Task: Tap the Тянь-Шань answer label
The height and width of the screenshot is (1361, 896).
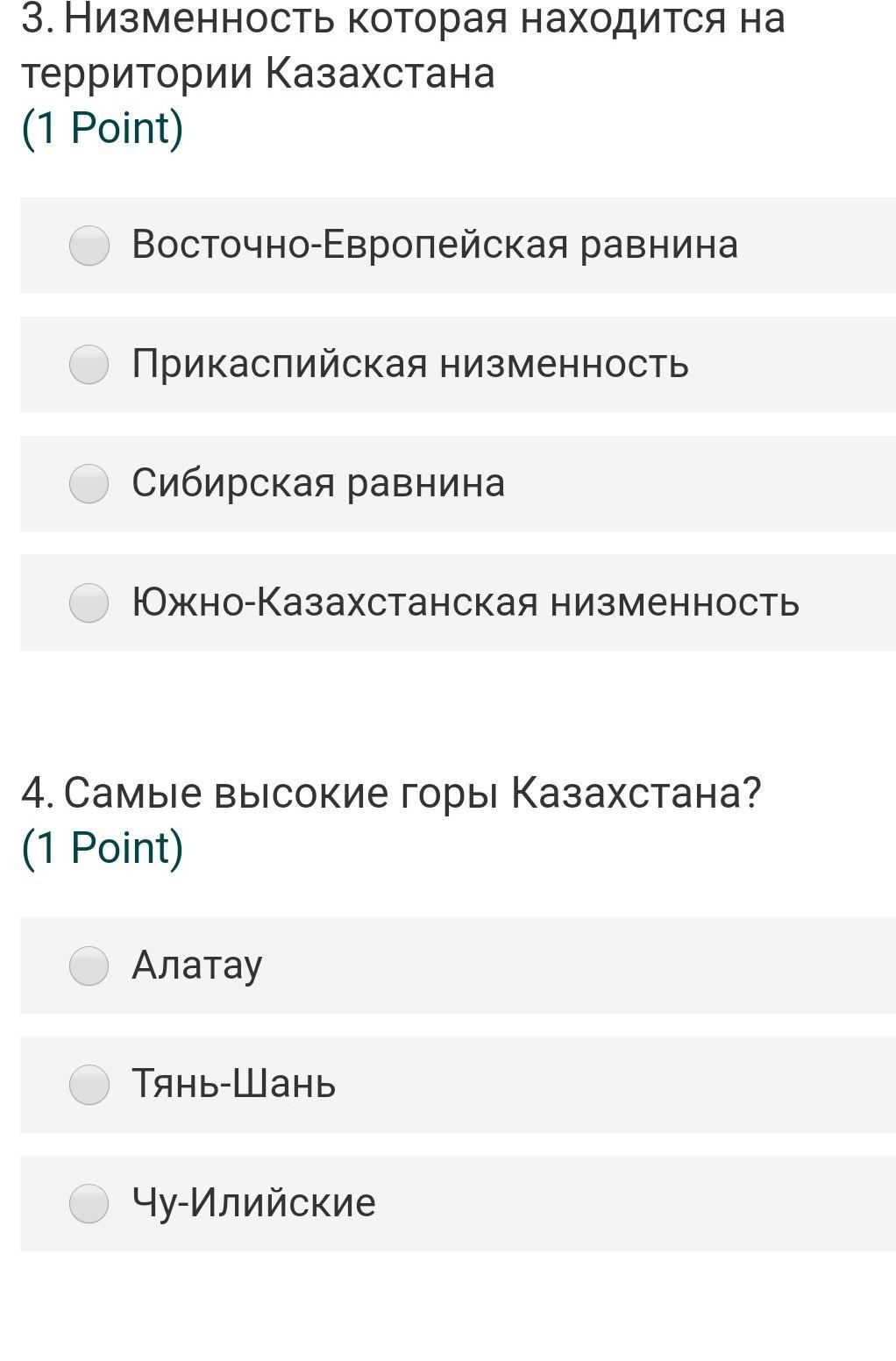Action: pyautogui.click(x=234, y=1085)
